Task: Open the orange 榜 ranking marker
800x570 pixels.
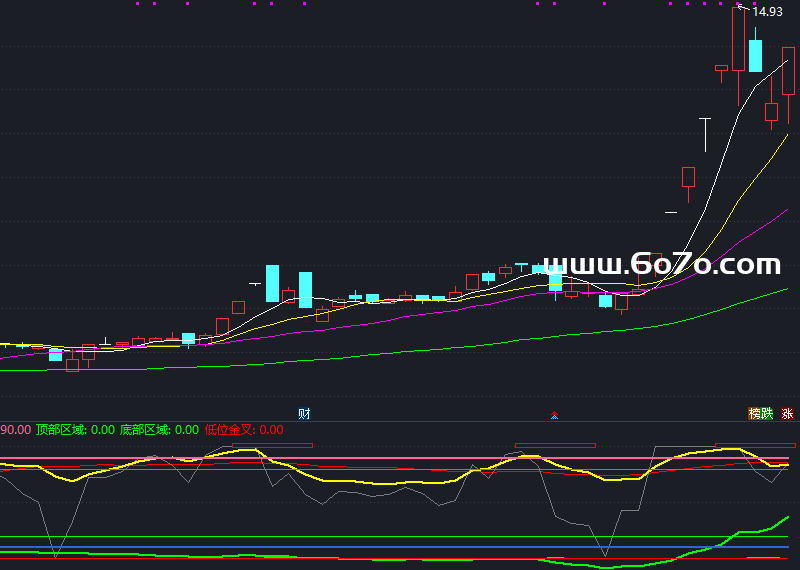Action: (755, 413)
